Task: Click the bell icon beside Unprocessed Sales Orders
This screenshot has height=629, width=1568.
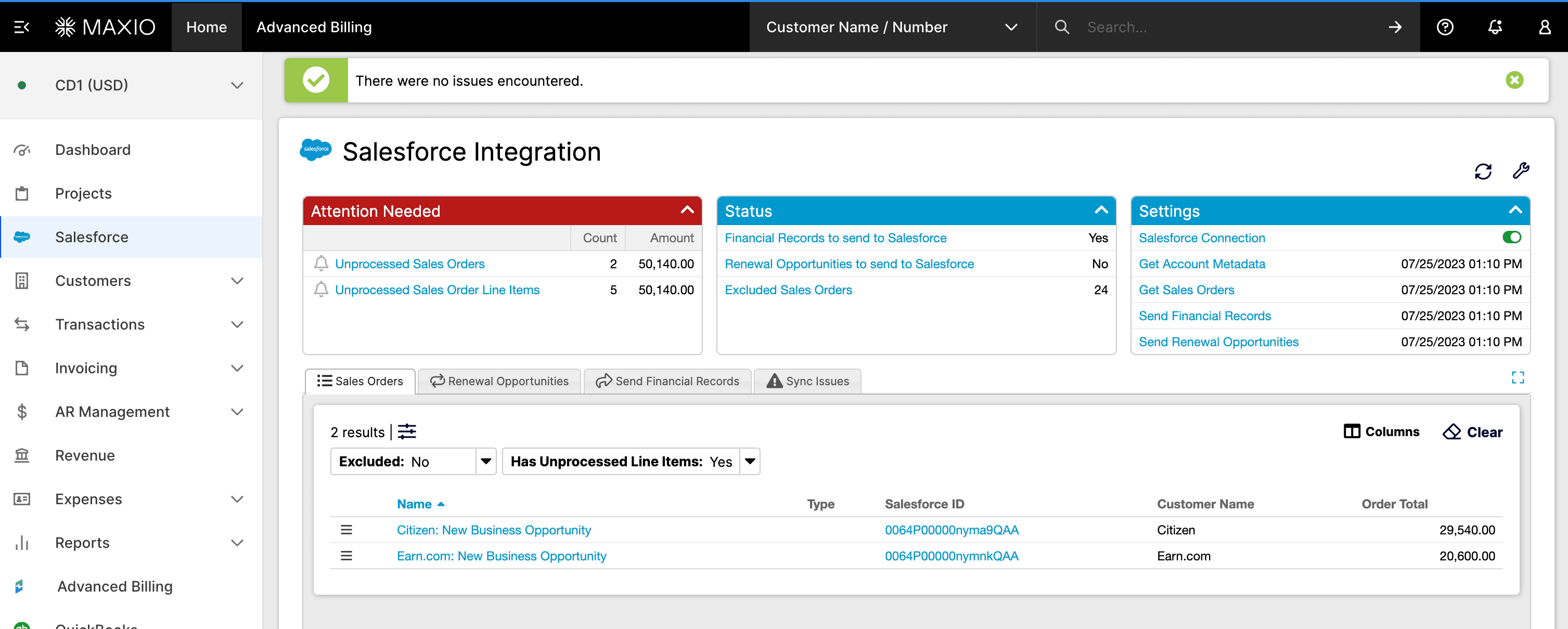Action: pos(321,264)
